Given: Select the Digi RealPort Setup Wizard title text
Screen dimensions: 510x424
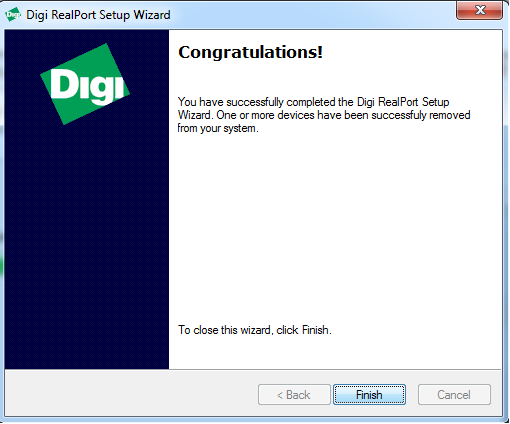Looking at the screenshot, I should point(98,15).
